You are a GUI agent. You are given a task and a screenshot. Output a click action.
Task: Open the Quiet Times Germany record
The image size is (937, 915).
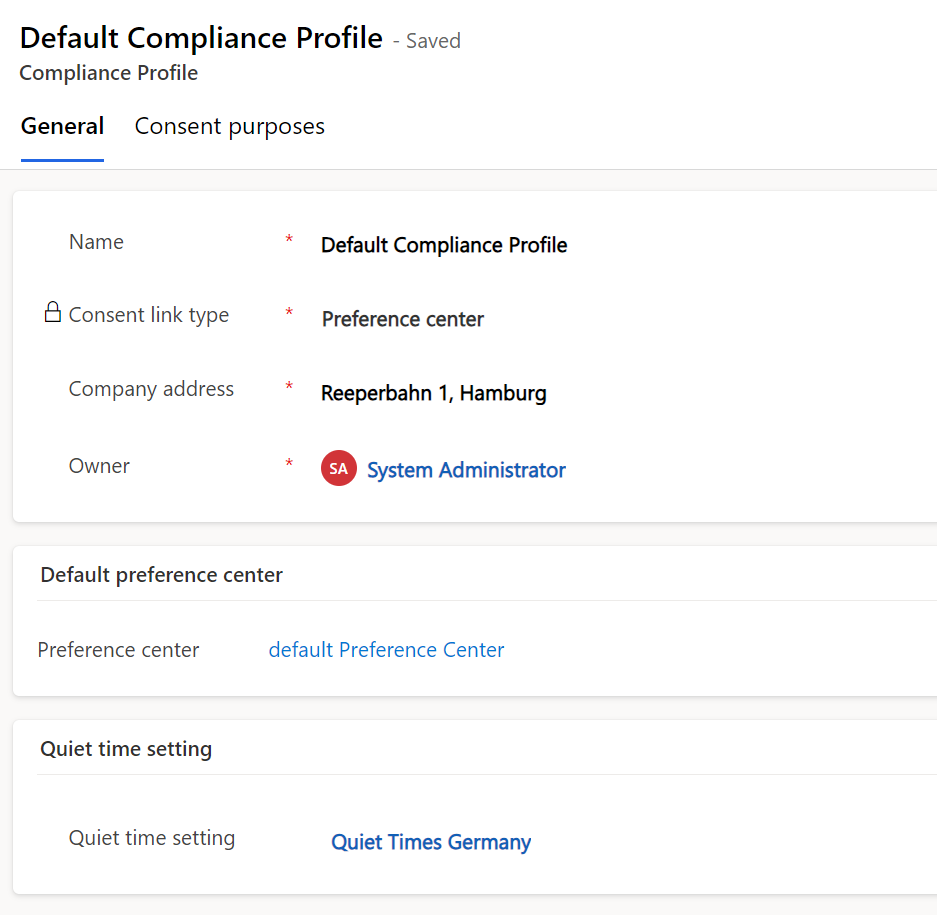click(x=431, y=842)
